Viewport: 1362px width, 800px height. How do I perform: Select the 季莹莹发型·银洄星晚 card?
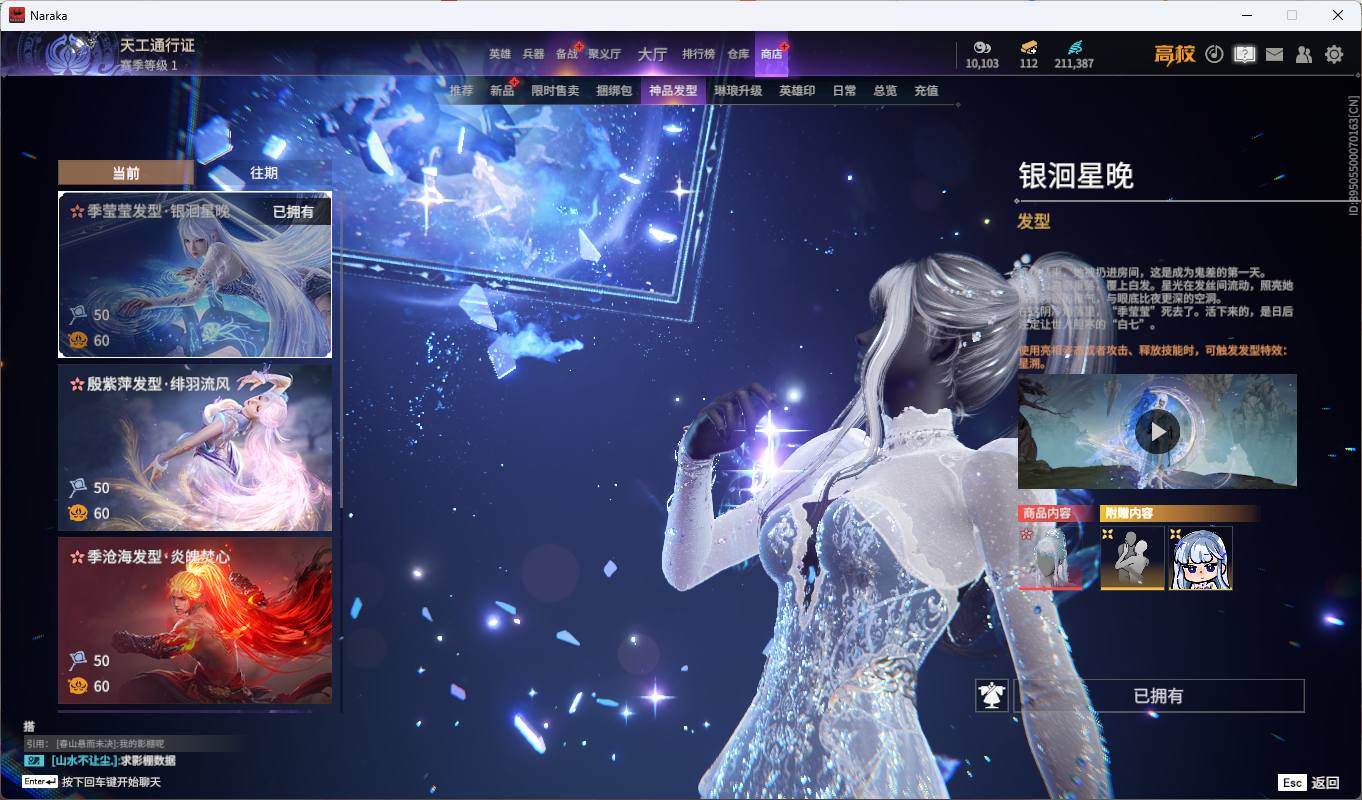[195, 275]
